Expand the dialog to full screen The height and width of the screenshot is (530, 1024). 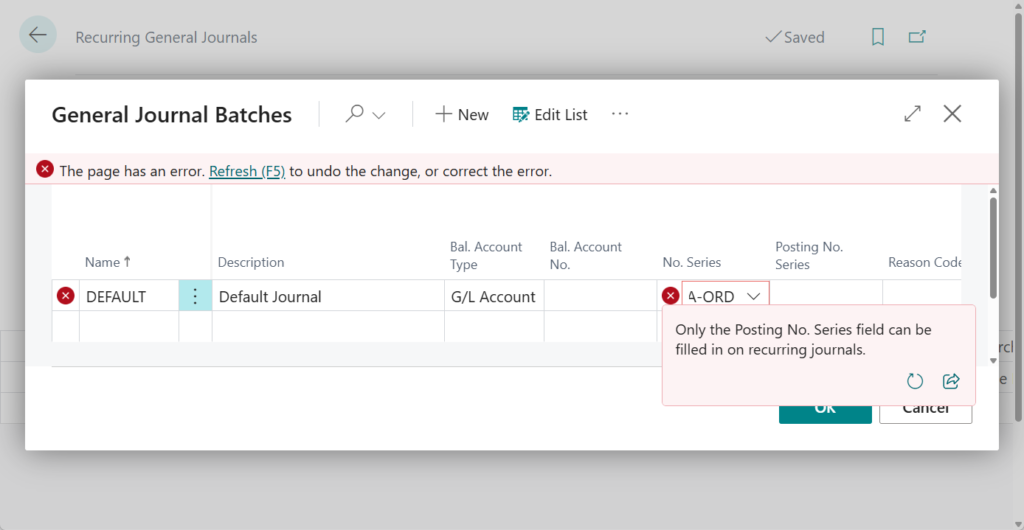[912, 114]
